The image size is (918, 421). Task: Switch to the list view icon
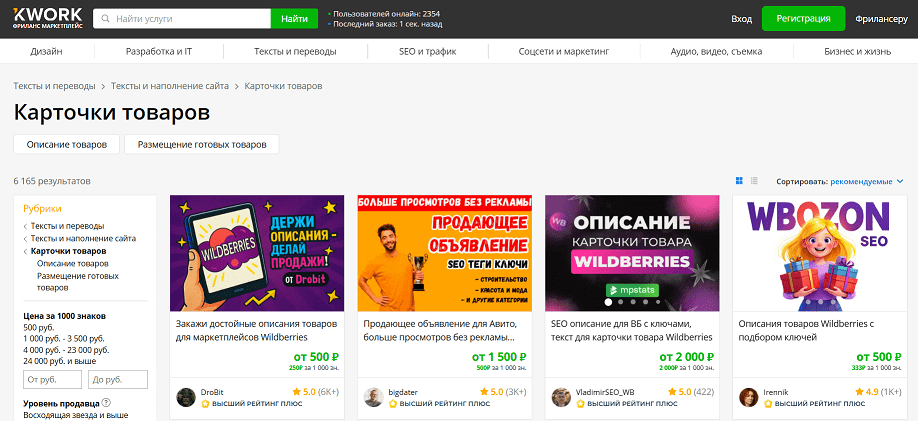755,180
